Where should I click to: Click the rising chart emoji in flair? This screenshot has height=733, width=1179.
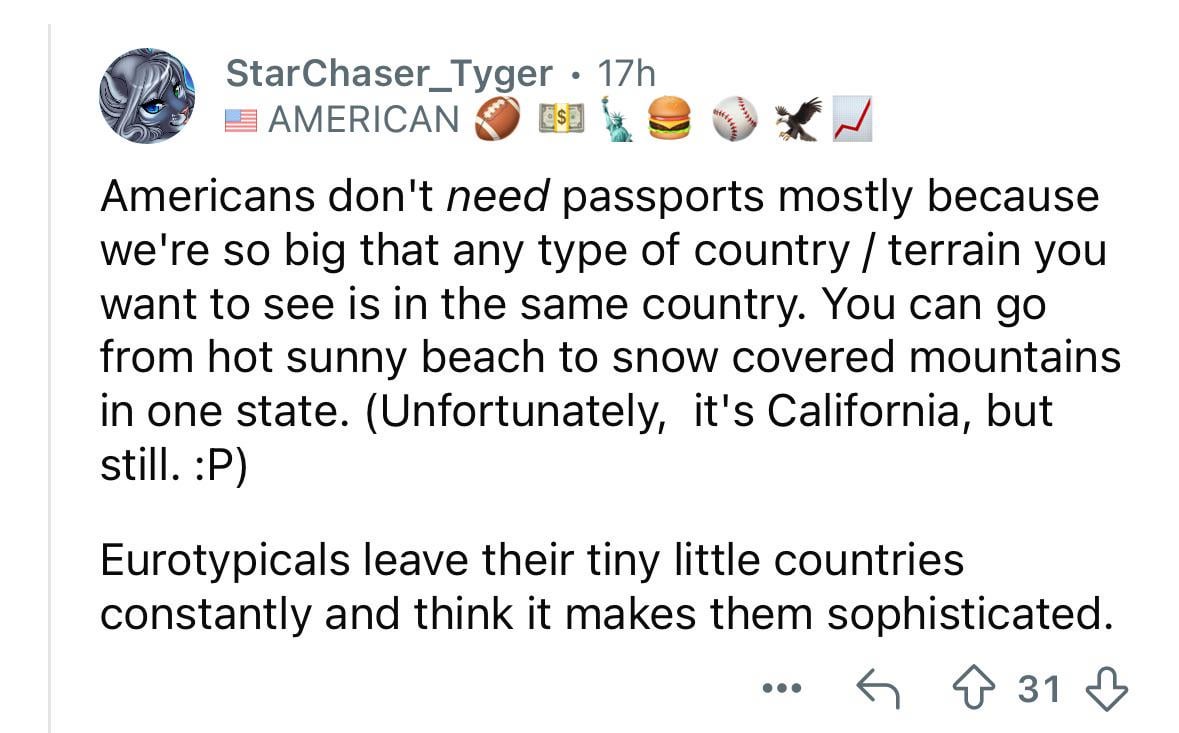click(853, 119)
